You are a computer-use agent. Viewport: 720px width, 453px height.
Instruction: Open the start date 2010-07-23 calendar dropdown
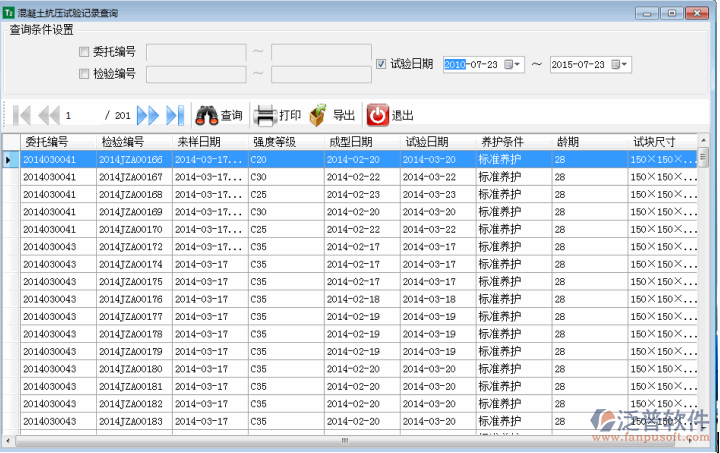pyautogui.click(x=512, y=64)
